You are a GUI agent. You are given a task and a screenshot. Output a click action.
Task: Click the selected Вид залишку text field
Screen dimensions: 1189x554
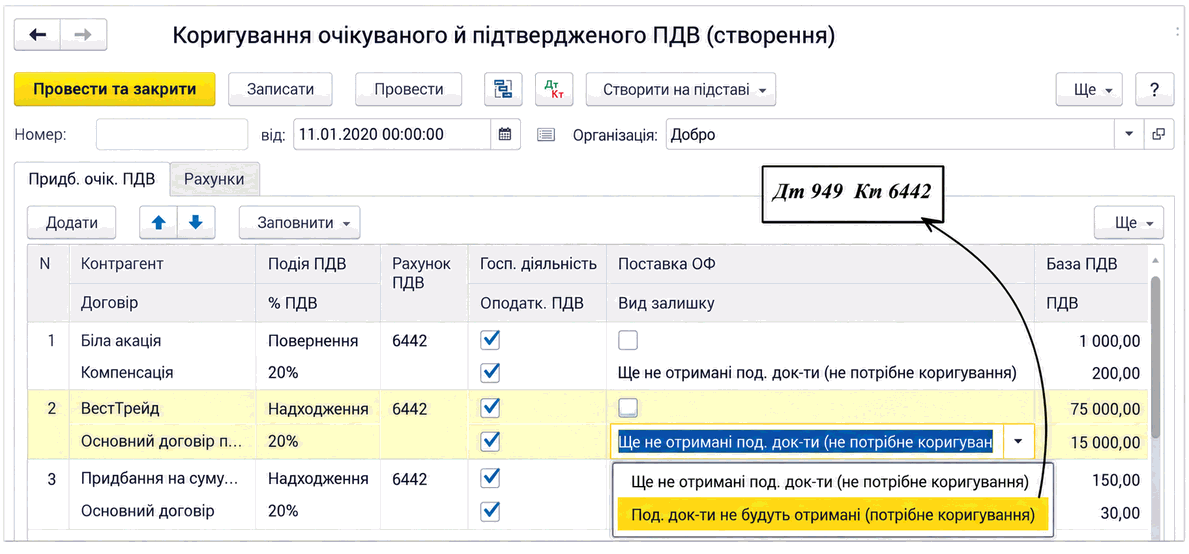[806, 440]
